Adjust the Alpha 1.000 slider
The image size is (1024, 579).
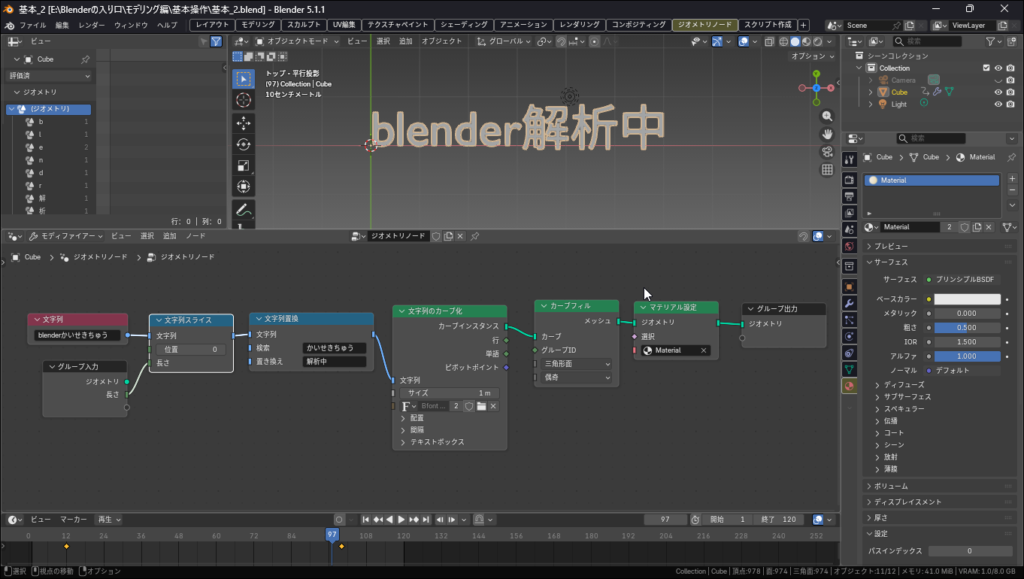967,356
